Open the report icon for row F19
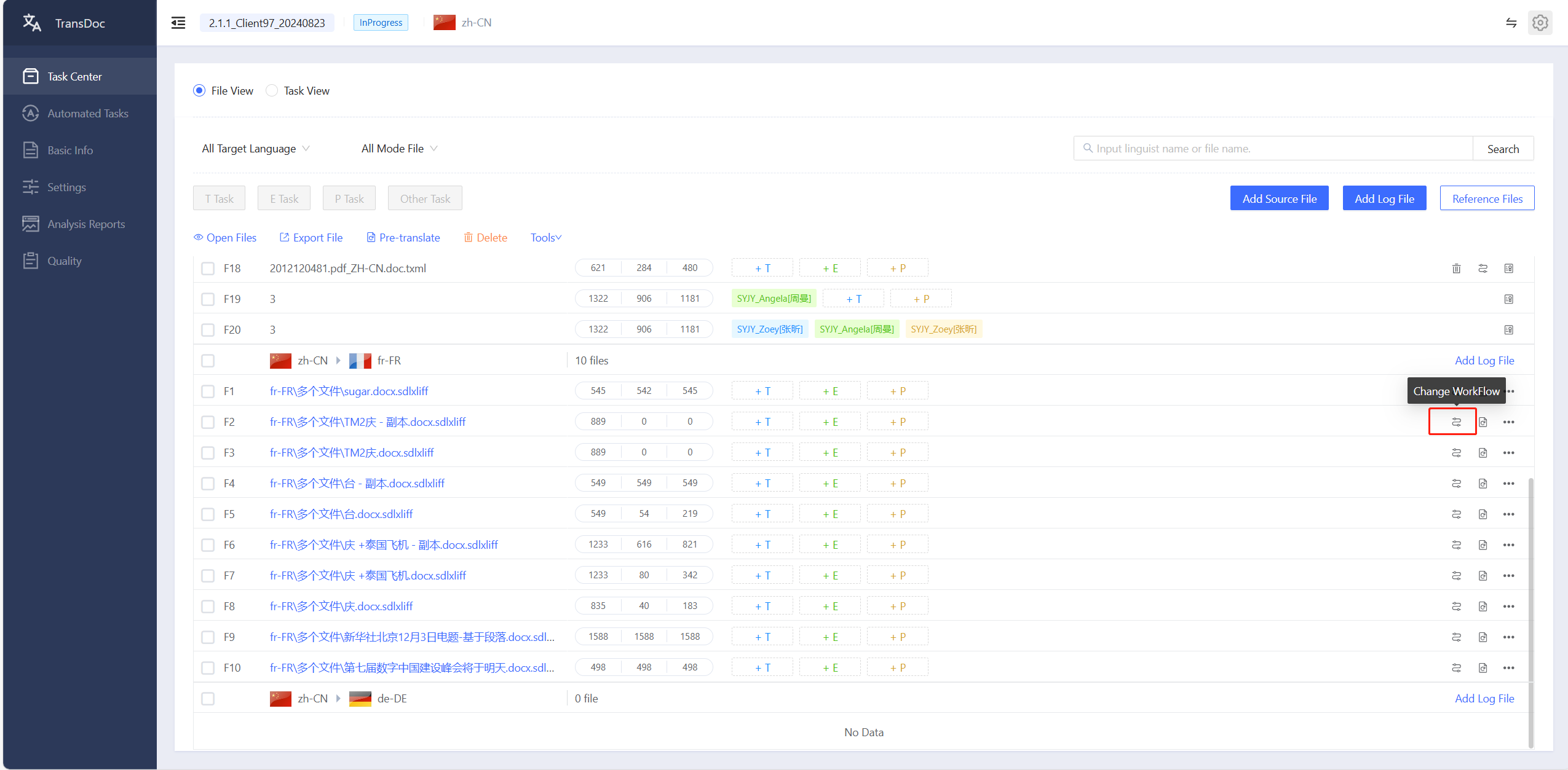The image size is (1568, 770). point(1508,299)
